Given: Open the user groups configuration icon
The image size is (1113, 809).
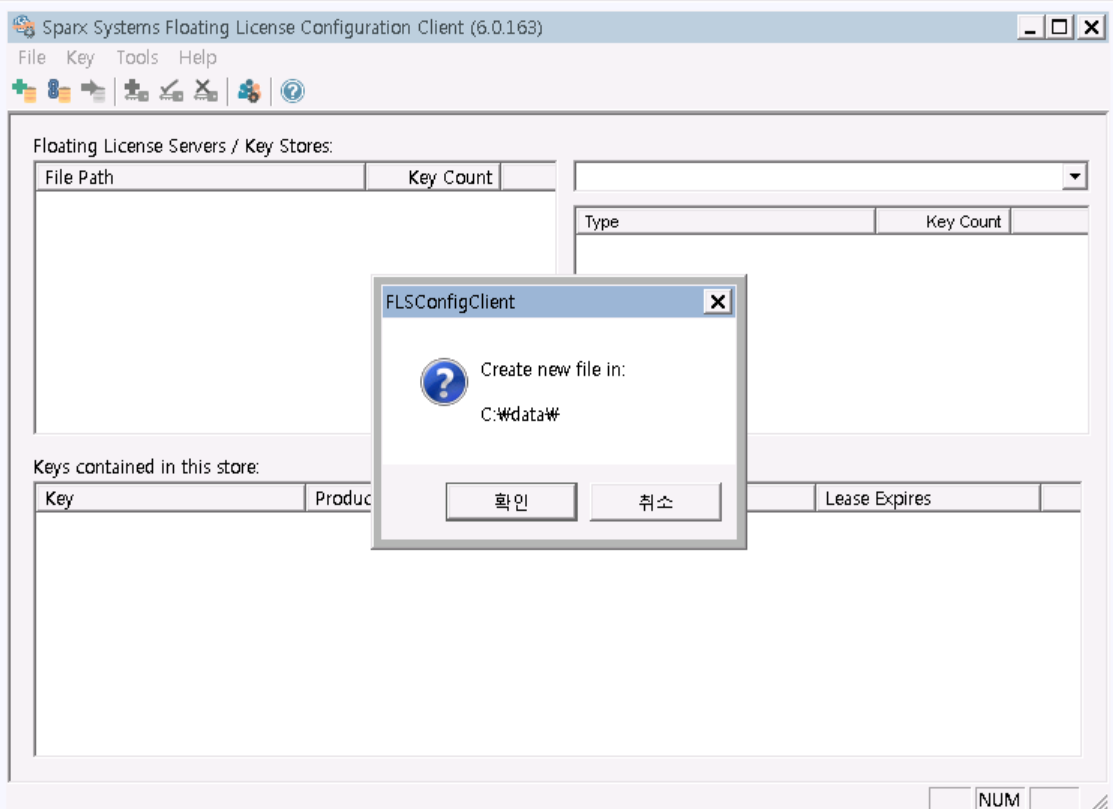Looking at the screenshot, I should pyautogui.click(x=249, y=91).
